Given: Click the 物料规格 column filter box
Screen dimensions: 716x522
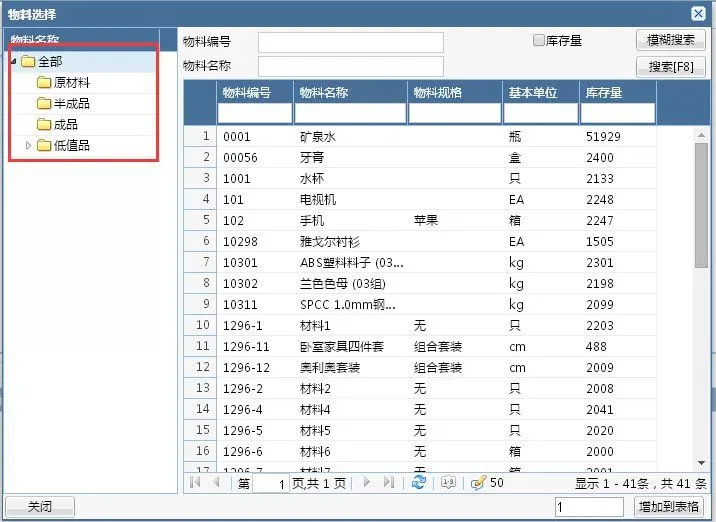Looking at the screenshot, I should click(455, 113).
